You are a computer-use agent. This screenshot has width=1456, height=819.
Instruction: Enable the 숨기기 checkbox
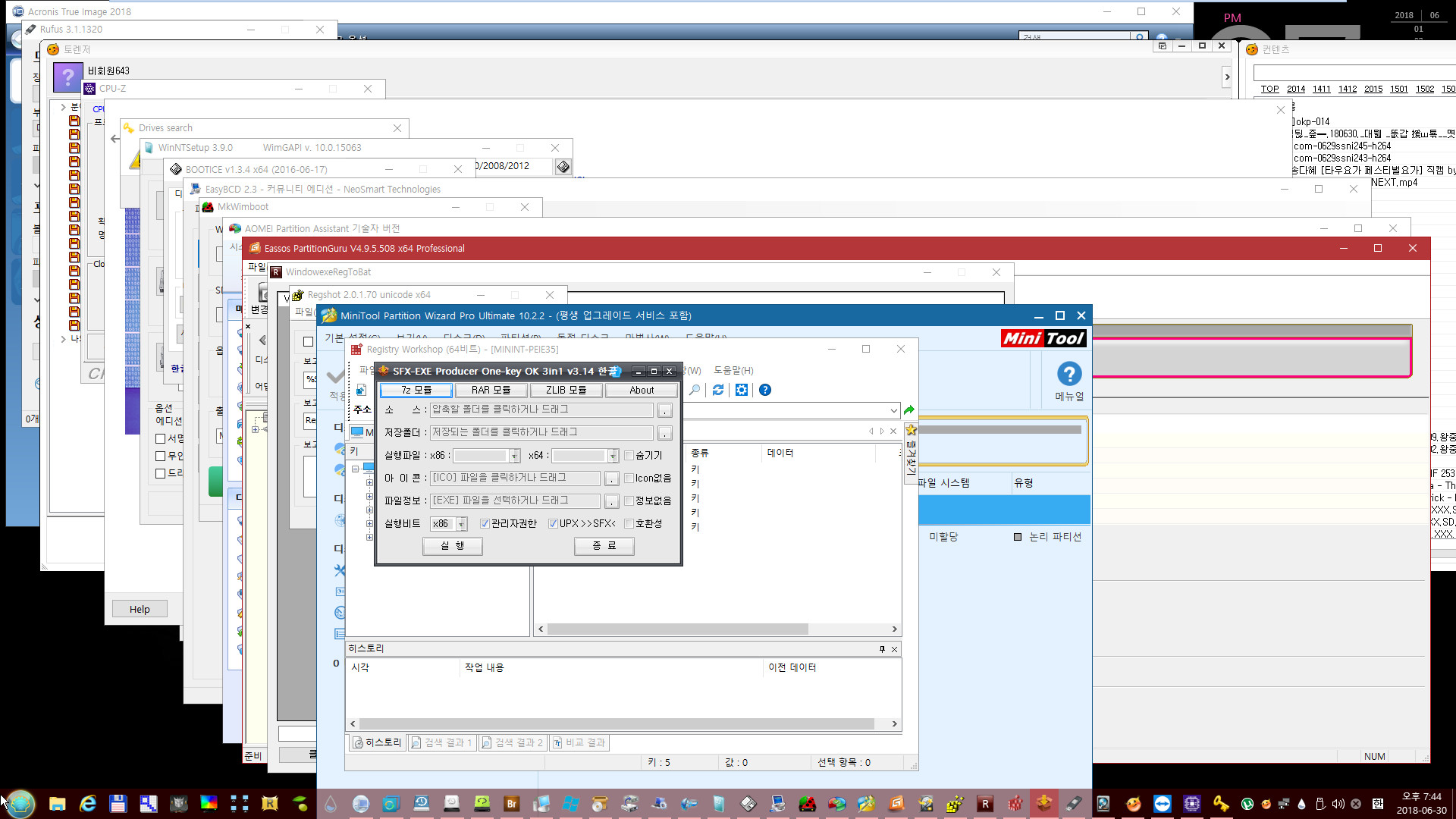pyautogui.click(x=629, y=456)
